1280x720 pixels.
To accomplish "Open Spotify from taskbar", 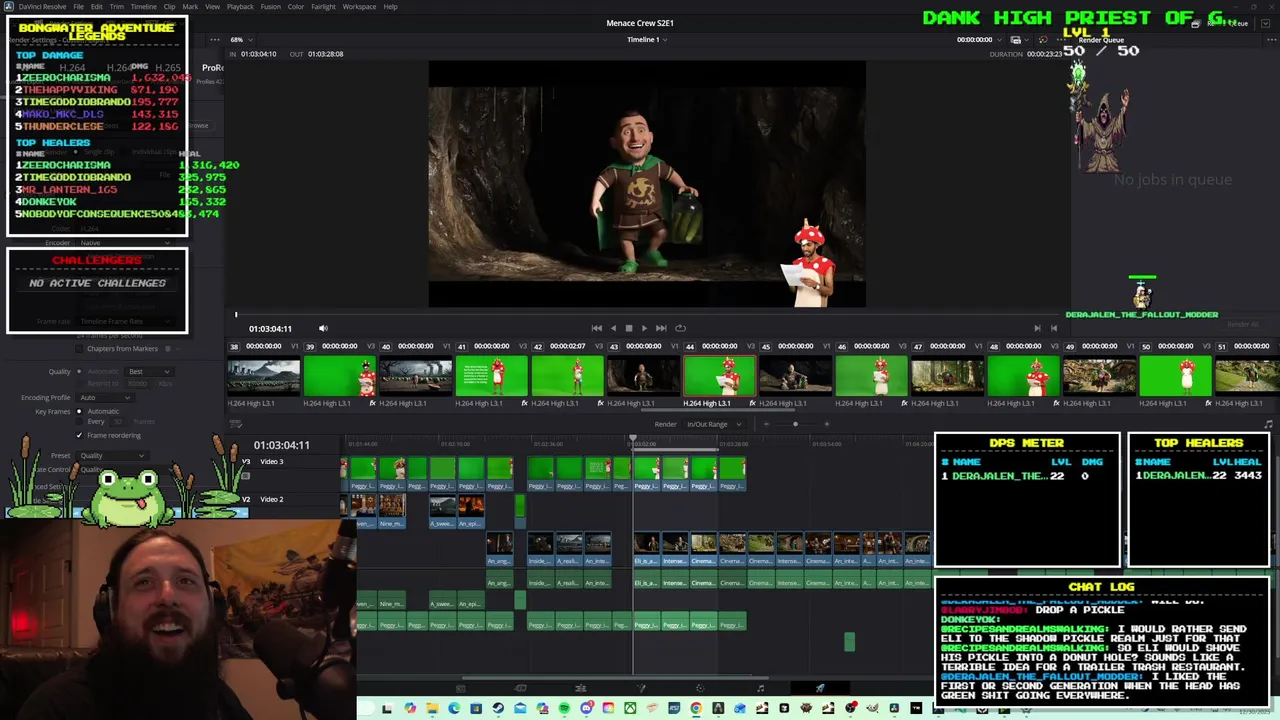I will click(x=564, y=708).
